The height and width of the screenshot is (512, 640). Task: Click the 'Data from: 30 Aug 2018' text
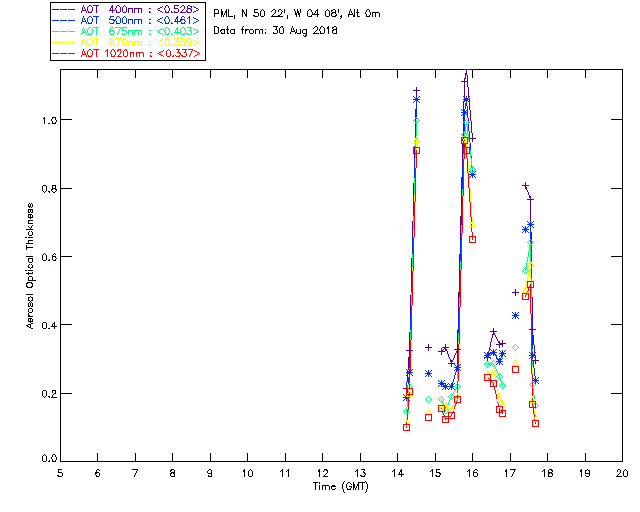275,30
